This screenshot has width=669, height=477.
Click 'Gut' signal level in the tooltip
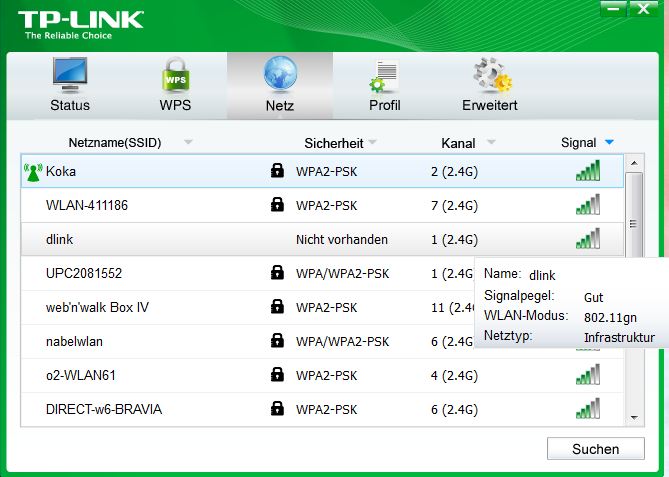[593, 297]
